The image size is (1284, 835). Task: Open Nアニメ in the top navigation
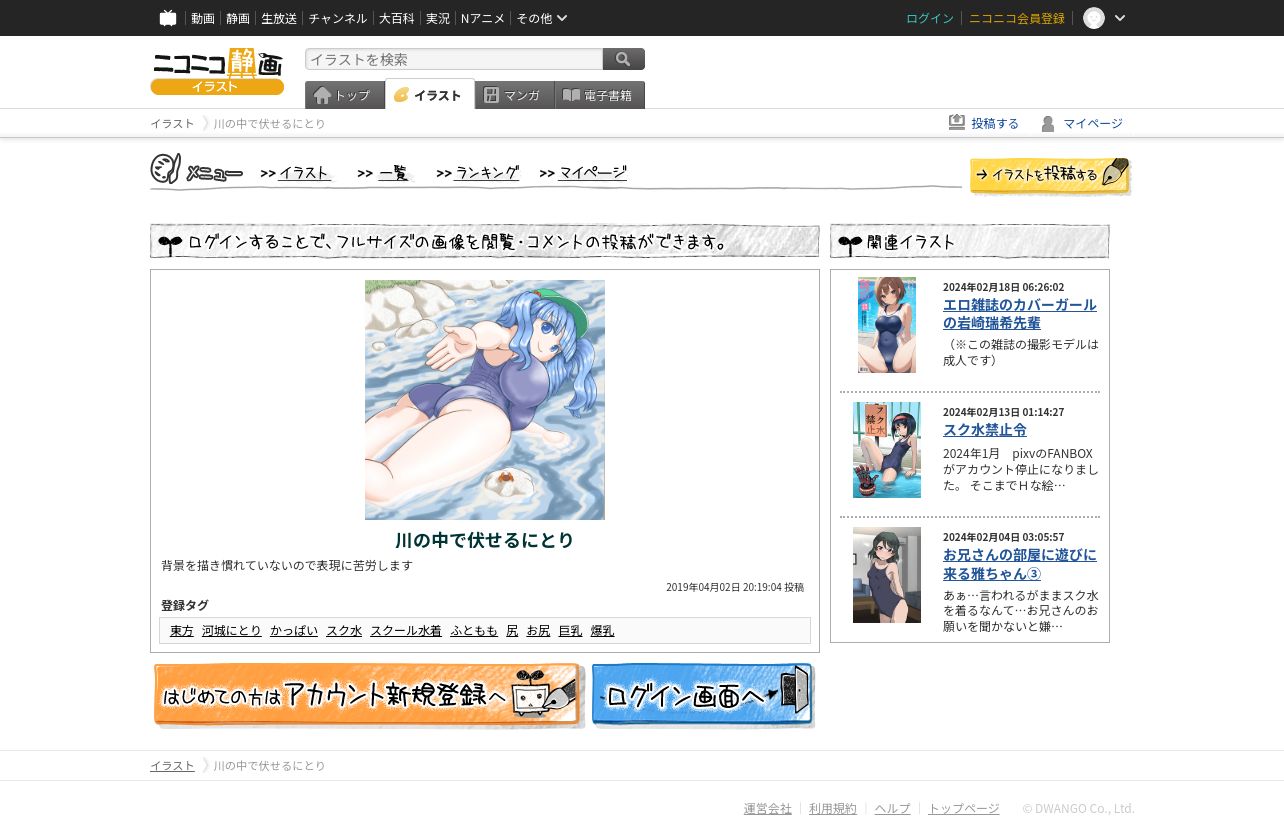483,18
